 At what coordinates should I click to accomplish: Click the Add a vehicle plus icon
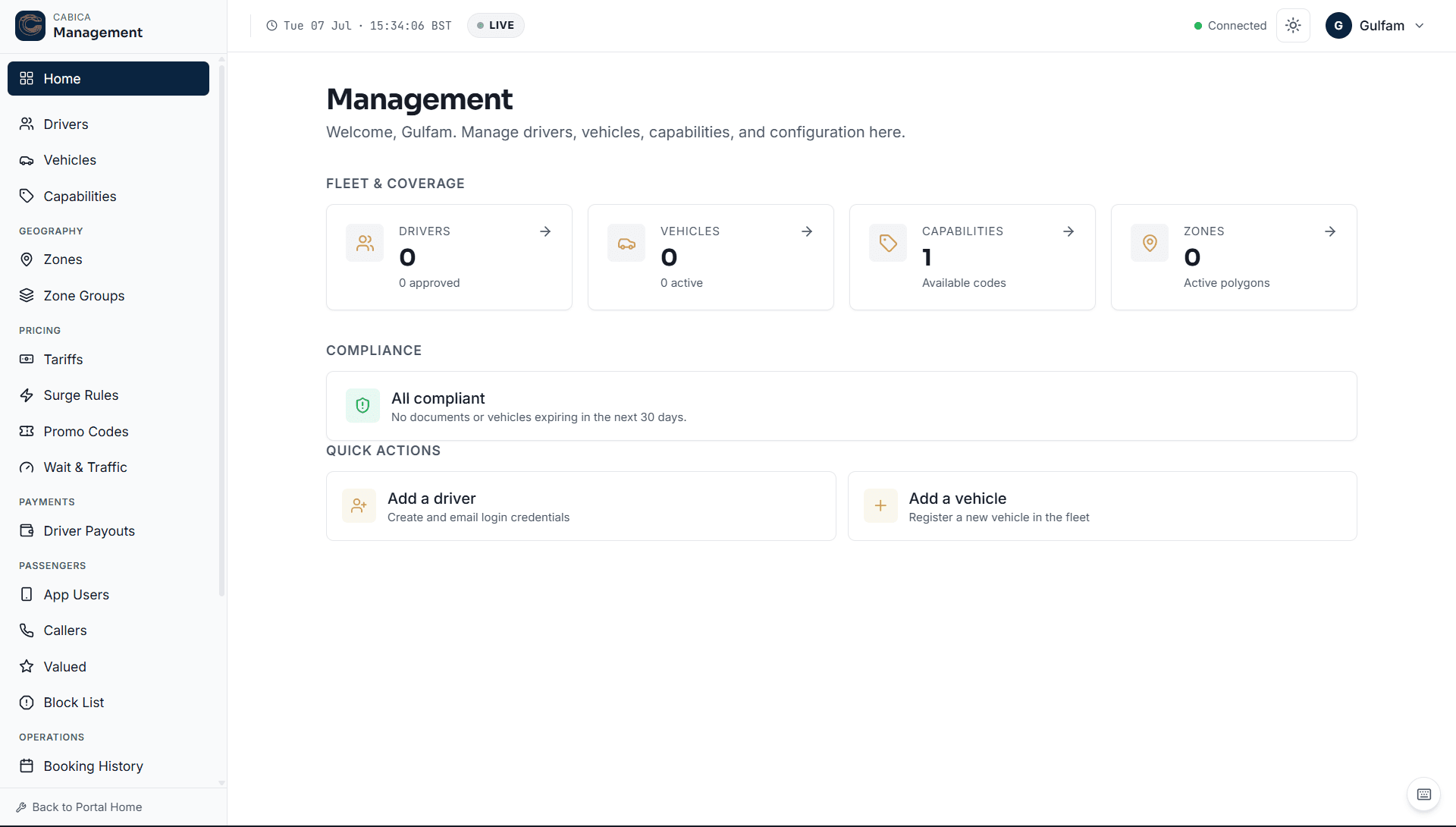[x=880, y=505]
